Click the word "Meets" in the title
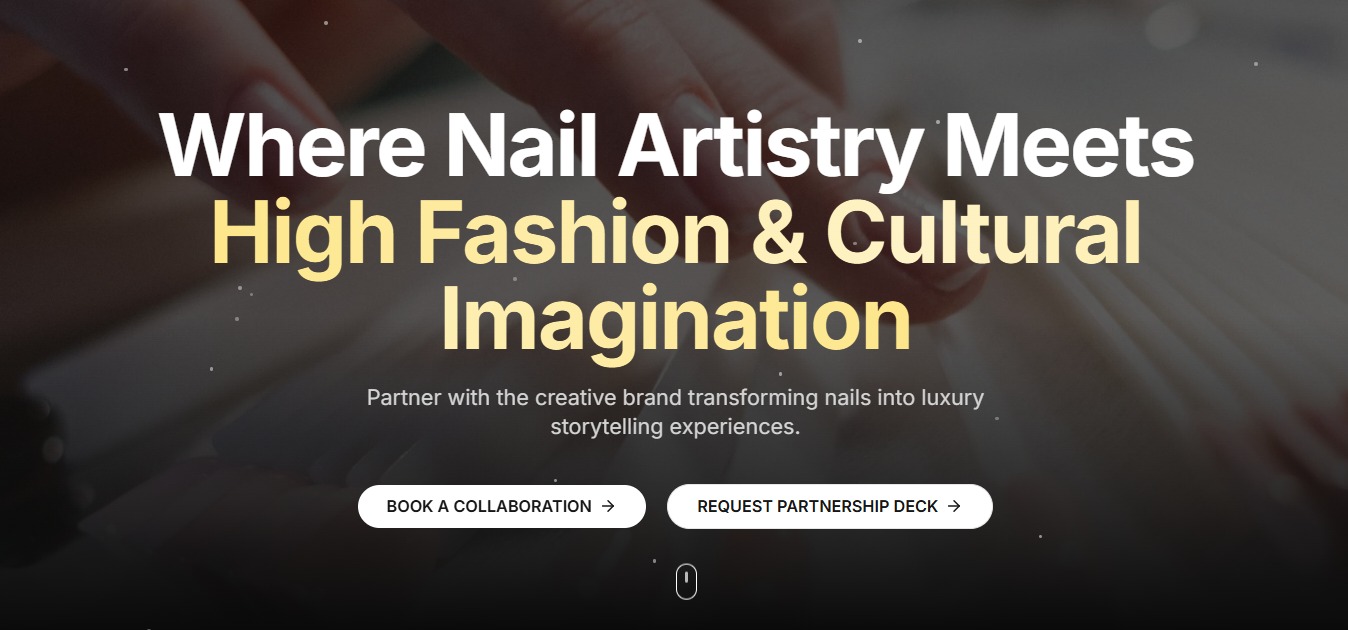The image size is (1348, 630). pos(1069,146)
